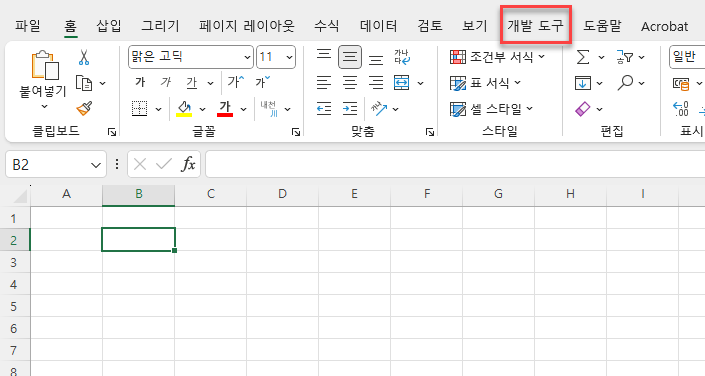
Task: Expand the AutoSum dropdown arrow
Action: pos(601,57)
